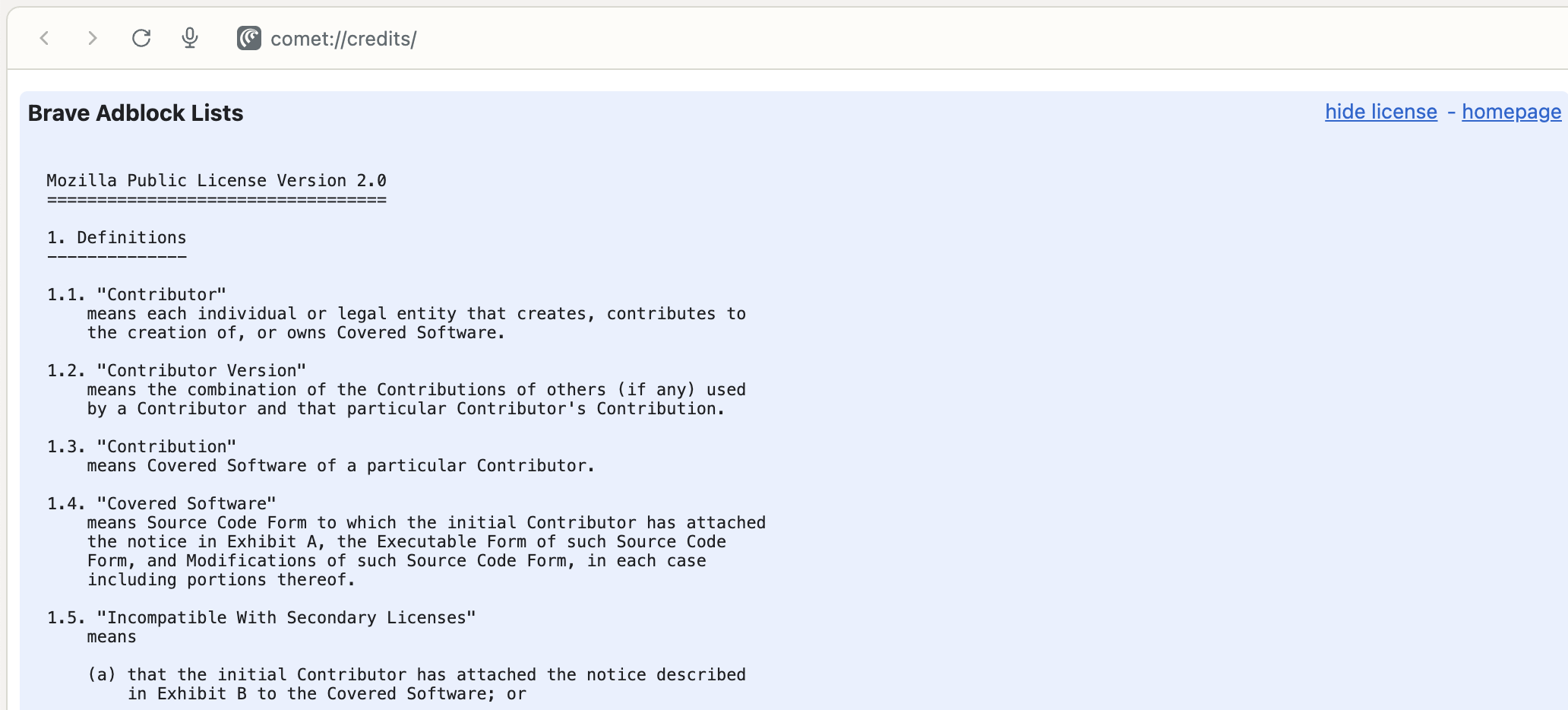The height and width of the screenshot is (710, 1568).
Task: Hide the Mozilla Public License text
Action: pyautogui.click(x=1380, y=112)
